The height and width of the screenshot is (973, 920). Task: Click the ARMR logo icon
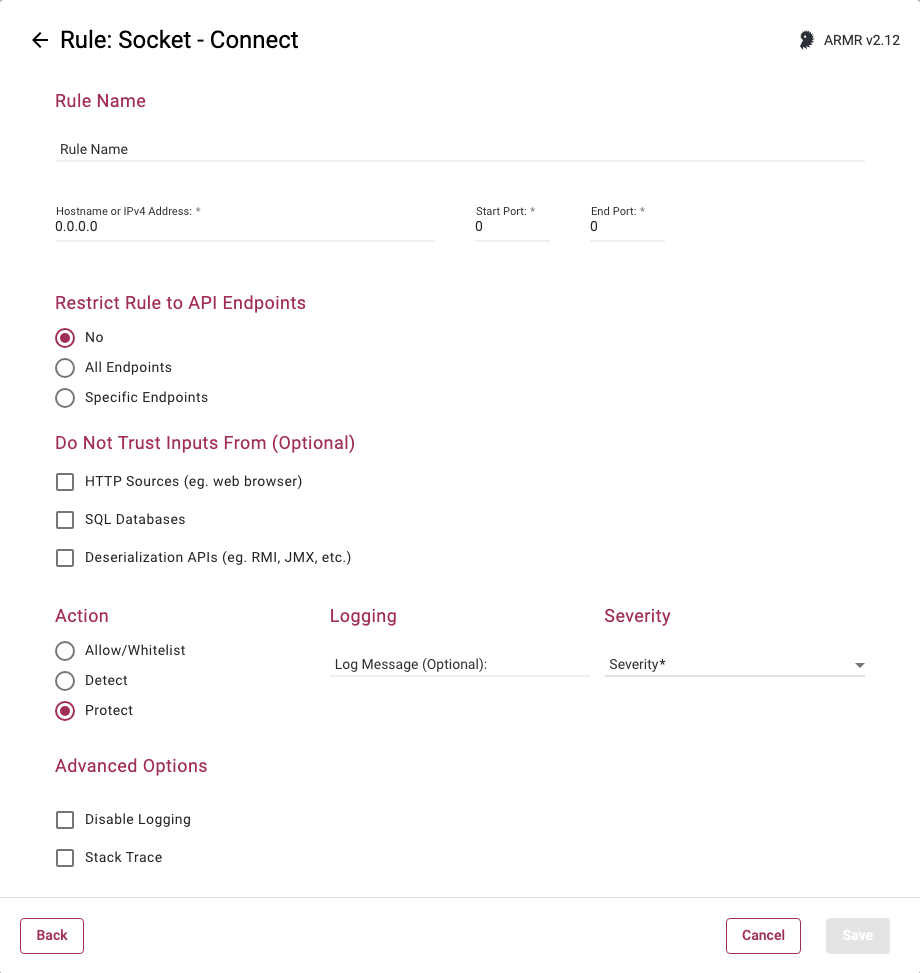[x=806, y=40]
